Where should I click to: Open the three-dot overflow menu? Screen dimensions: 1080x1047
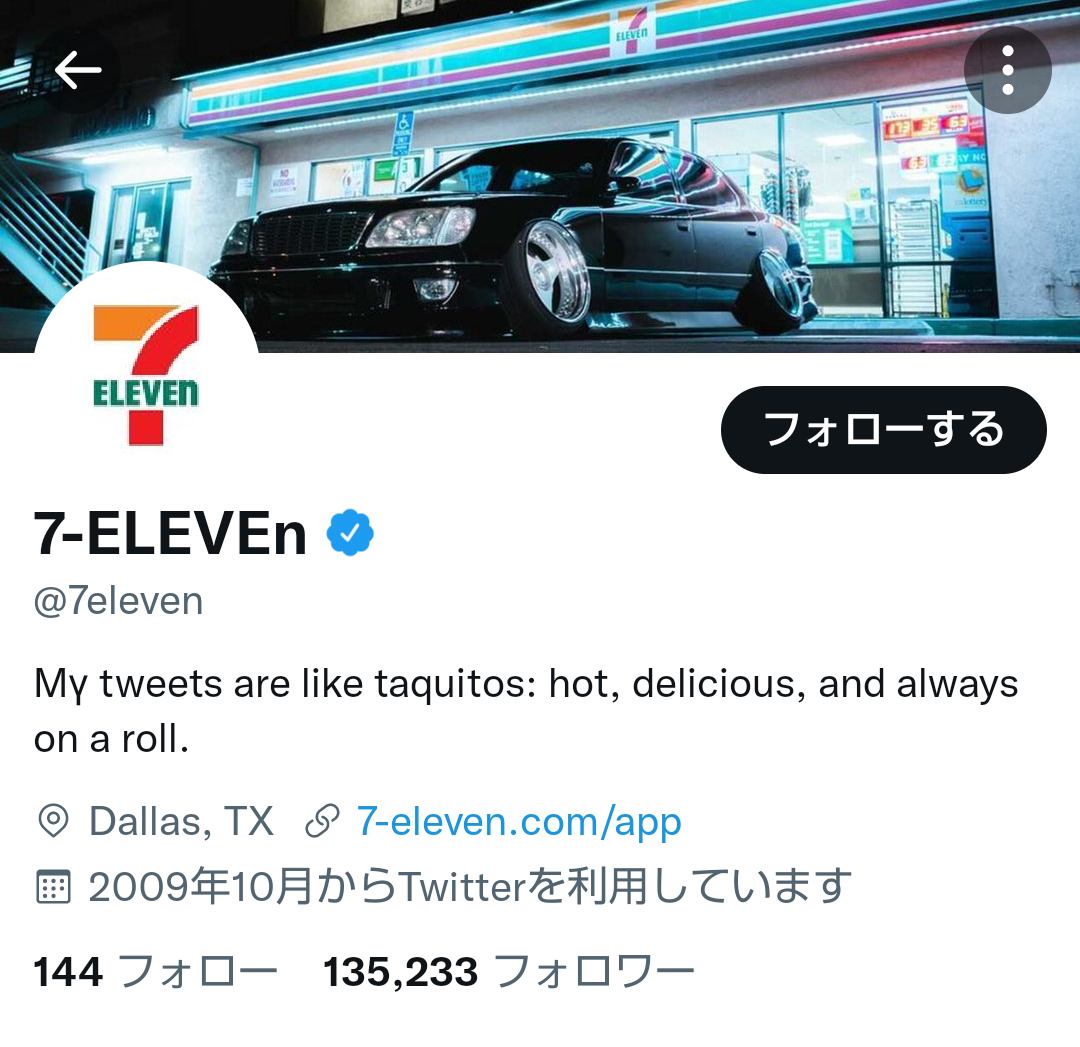pyautogui.click(x=1007, y=70)
